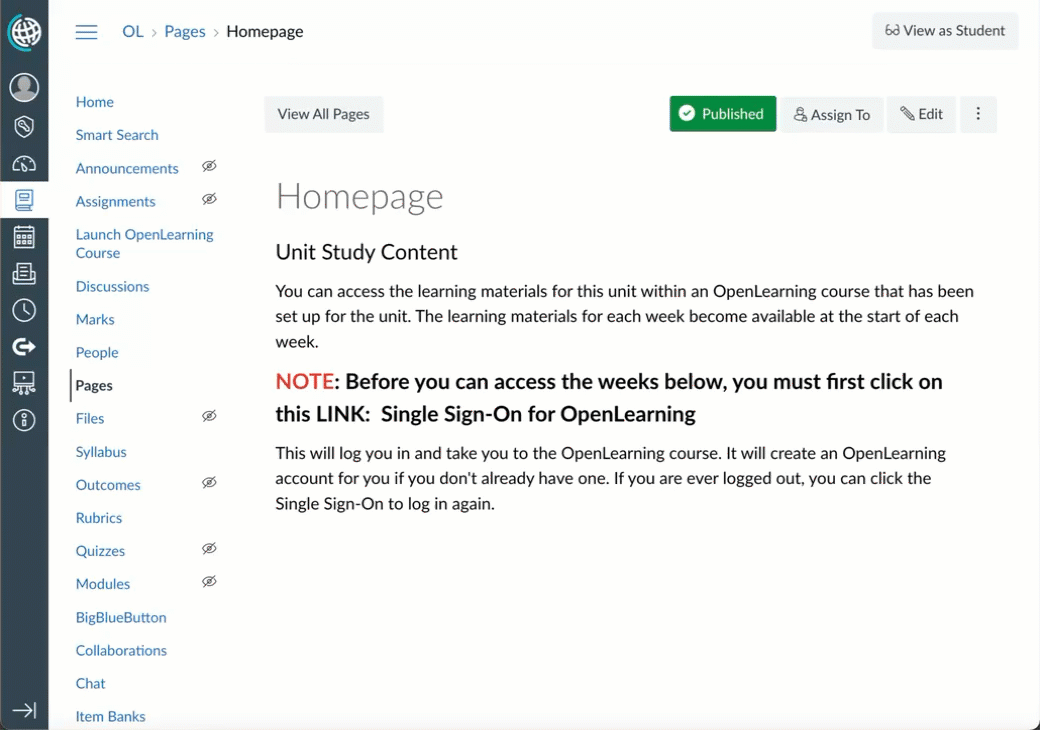The width and height of the screenshot is (1040, 730).
Task: Click Single Sign-On for OpenLearning link text
Action: pos(538,414)
